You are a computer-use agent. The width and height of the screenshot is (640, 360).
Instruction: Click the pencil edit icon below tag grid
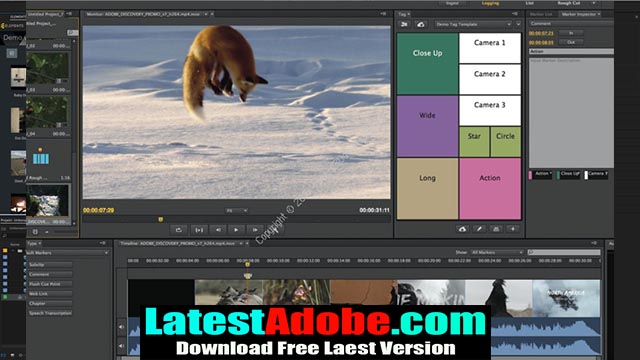click(x=479, y=229)
